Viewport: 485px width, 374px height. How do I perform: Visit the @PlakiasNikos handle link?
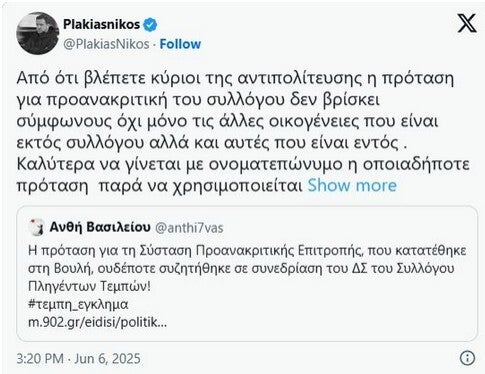(106, 44)
